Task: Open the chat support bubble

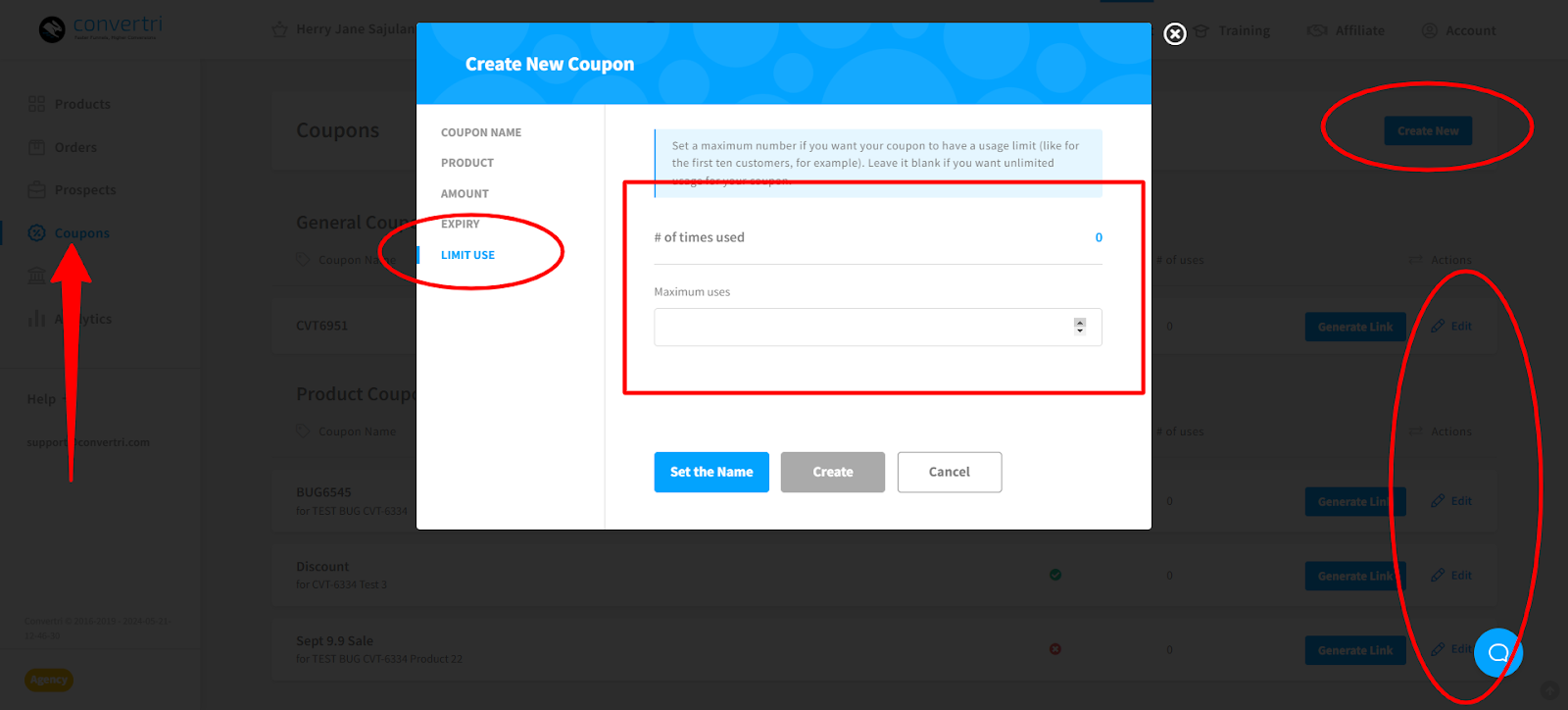Action: click(1497, 653)
